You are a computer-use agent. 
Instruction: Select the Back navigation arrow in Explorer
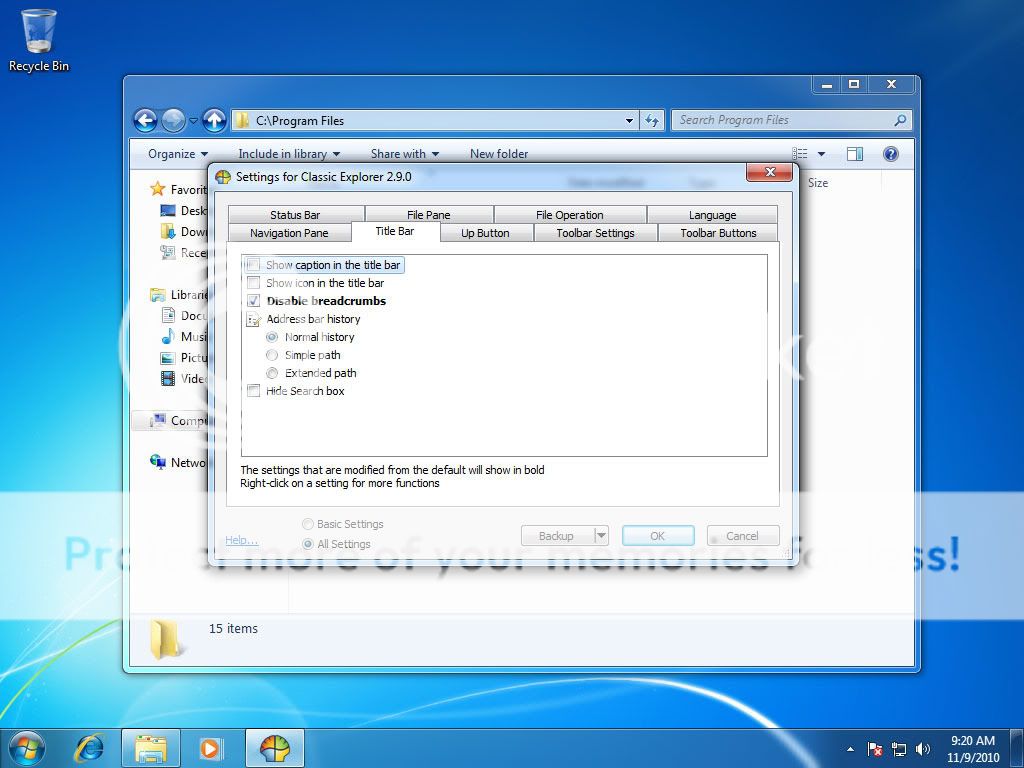coord(146,120)
